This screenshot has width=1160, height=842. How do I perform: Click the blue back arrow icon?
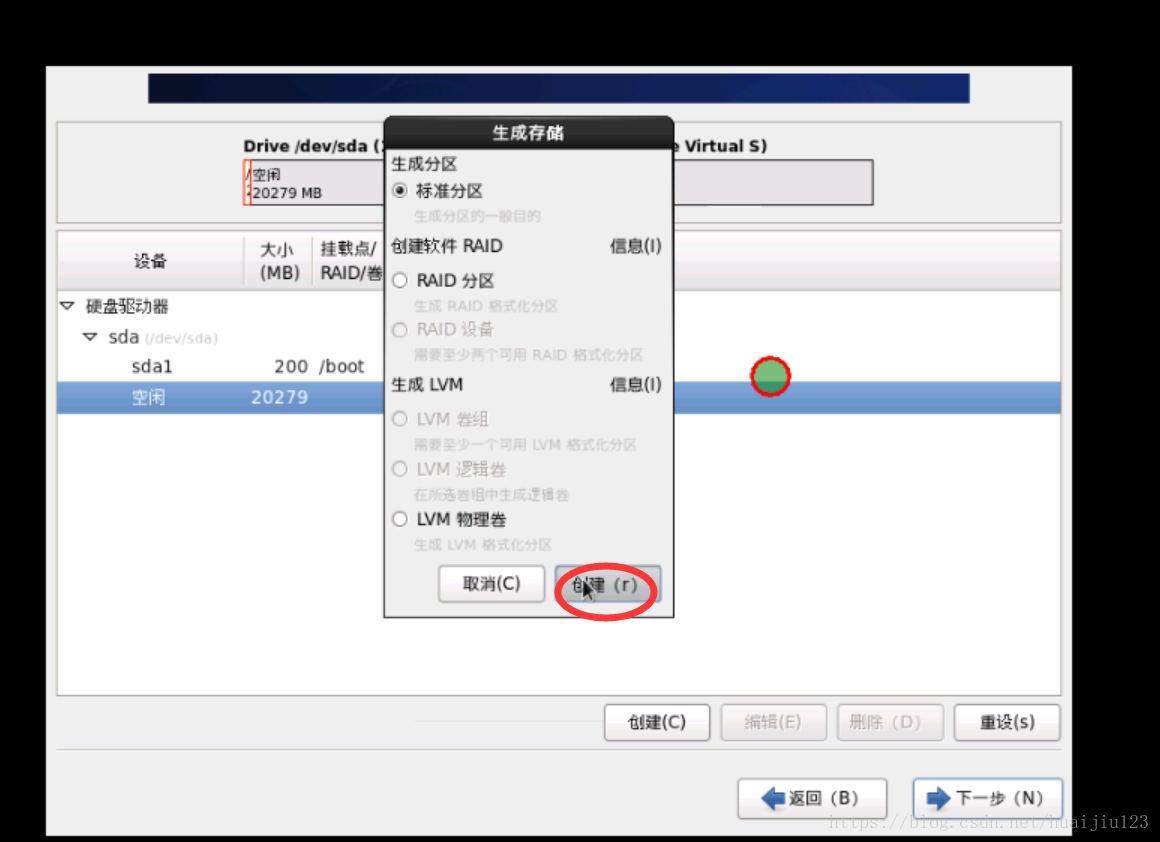[773, 798]
